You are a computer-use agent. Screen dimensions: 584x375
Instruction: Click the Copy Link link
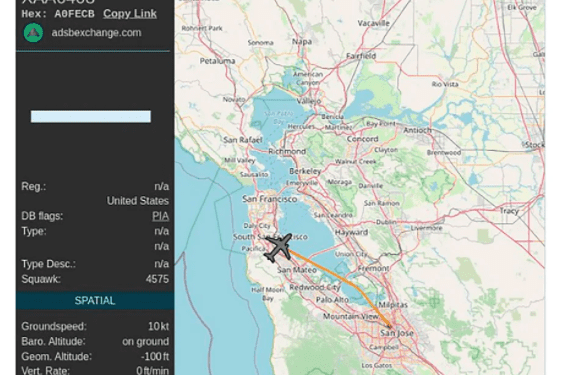point(130,14)
